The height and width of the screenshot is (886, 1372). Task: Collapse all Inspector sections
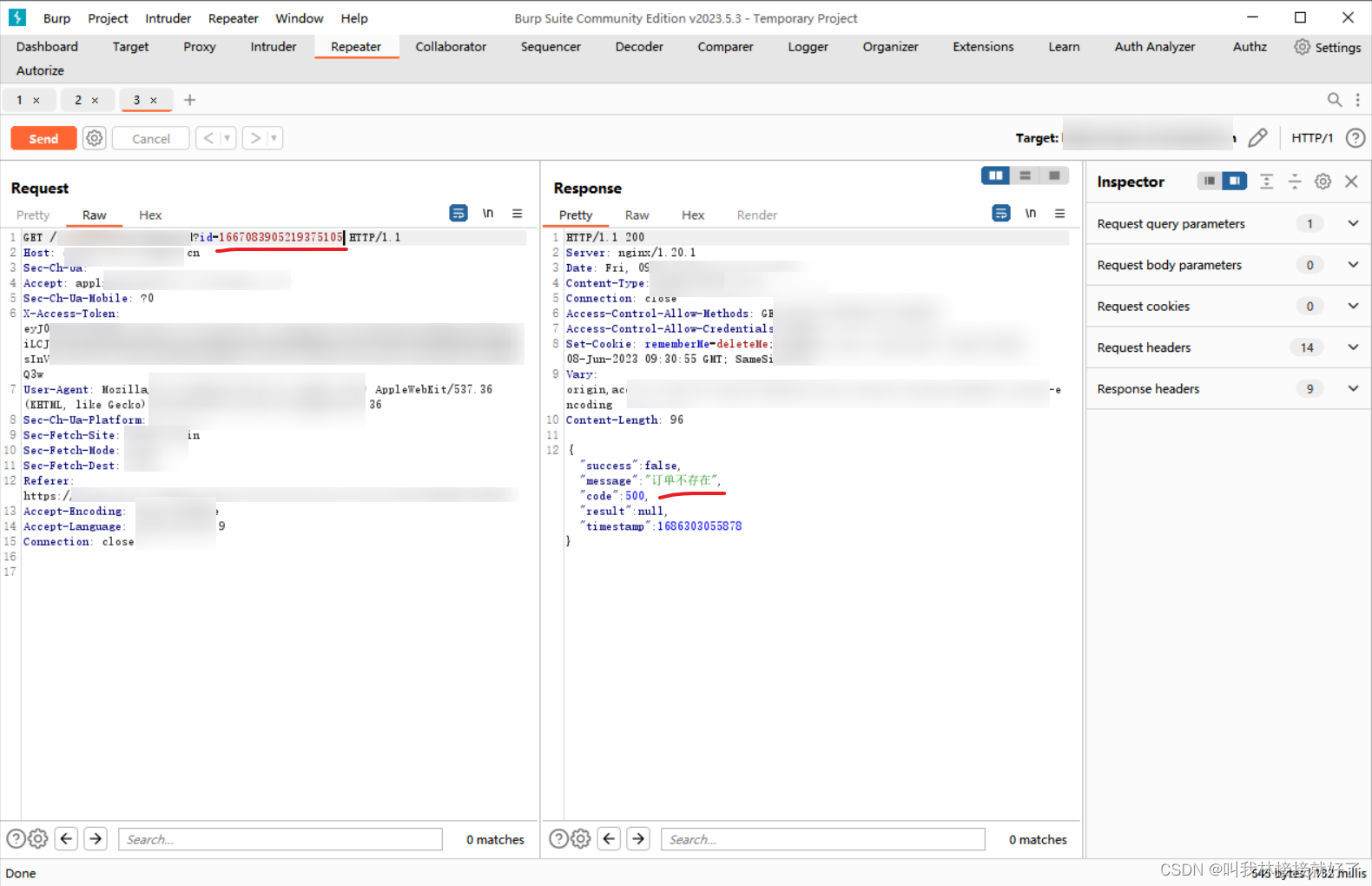click(x=1295, y=181)
